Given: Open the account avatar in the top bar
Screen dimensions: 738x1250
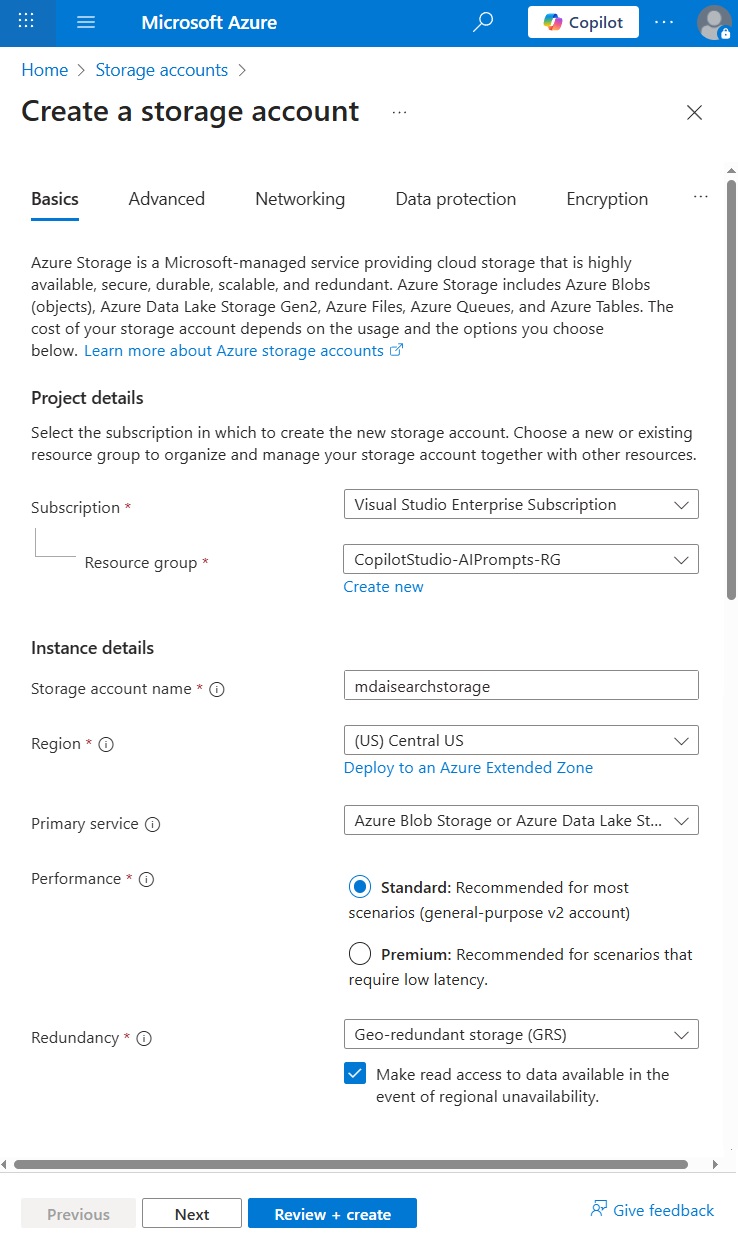Looking at the screenshot, I should 714,21.
